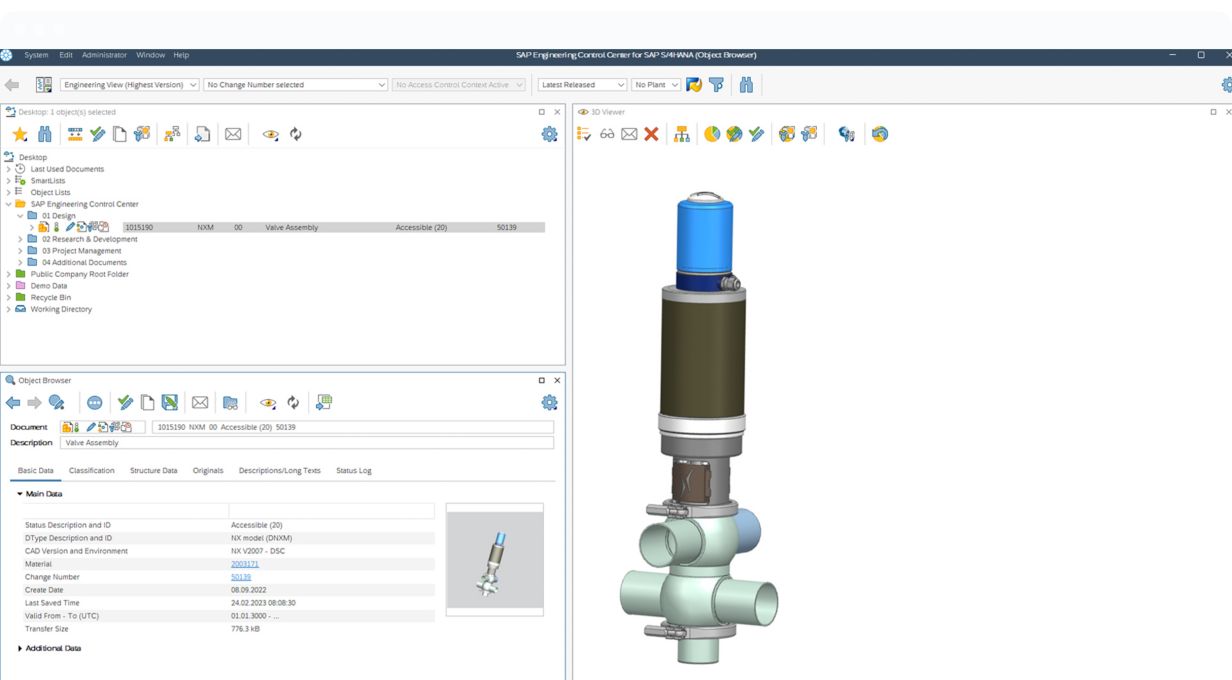Switch to the Structure Data tab
Screen dimensions: 1232x680
point(153,470)
